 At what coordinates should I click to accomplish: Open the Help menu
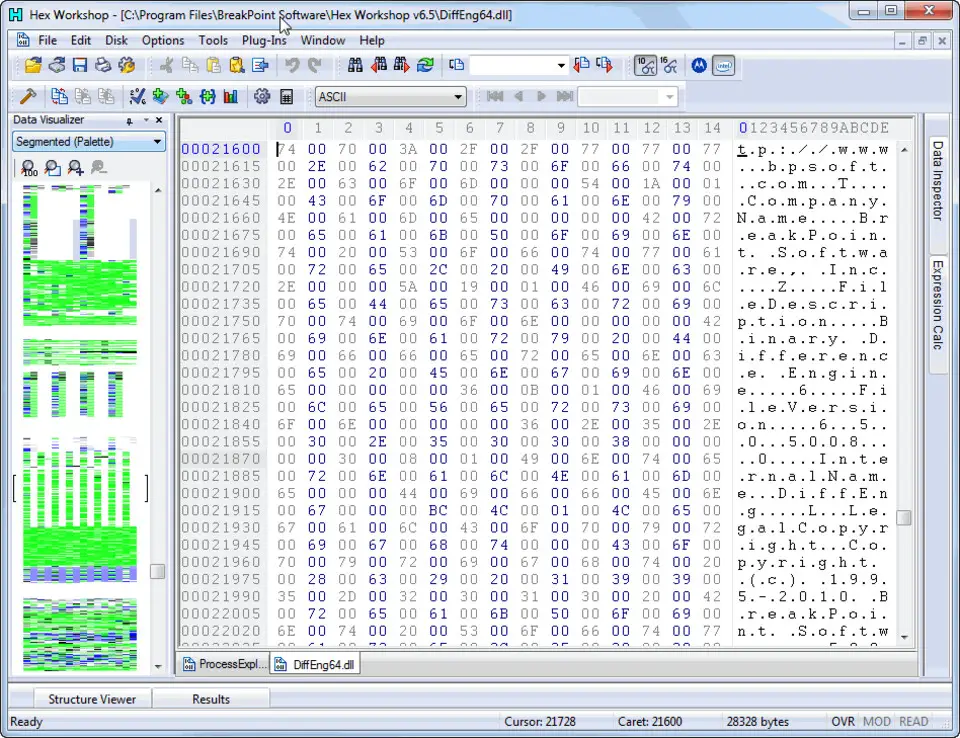click(x=372, y=40)
